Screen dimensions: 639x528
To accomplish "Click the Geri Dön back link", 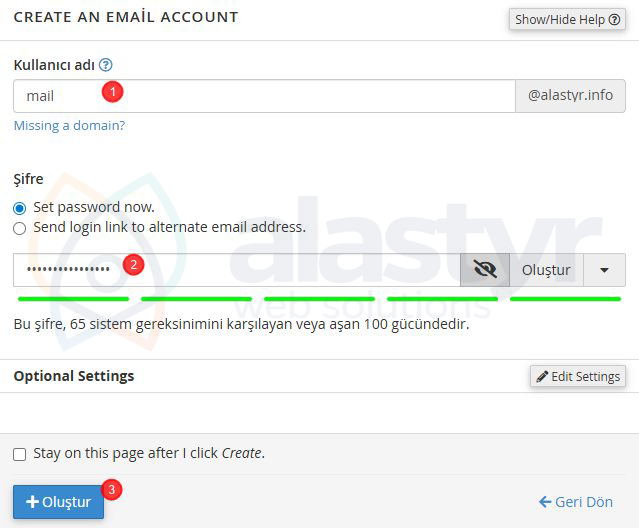I will click(576, 502).
